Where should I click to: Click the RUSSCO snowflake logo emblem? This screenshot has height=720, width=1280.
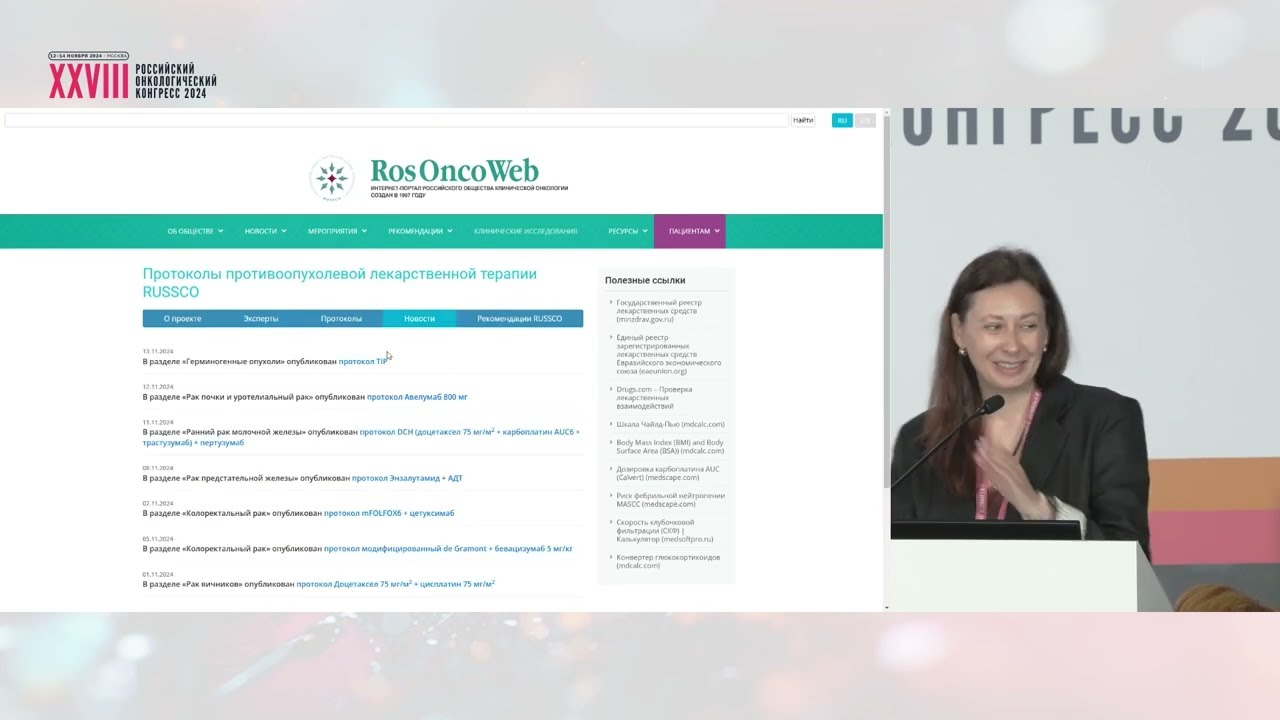[x=331, y=178]
